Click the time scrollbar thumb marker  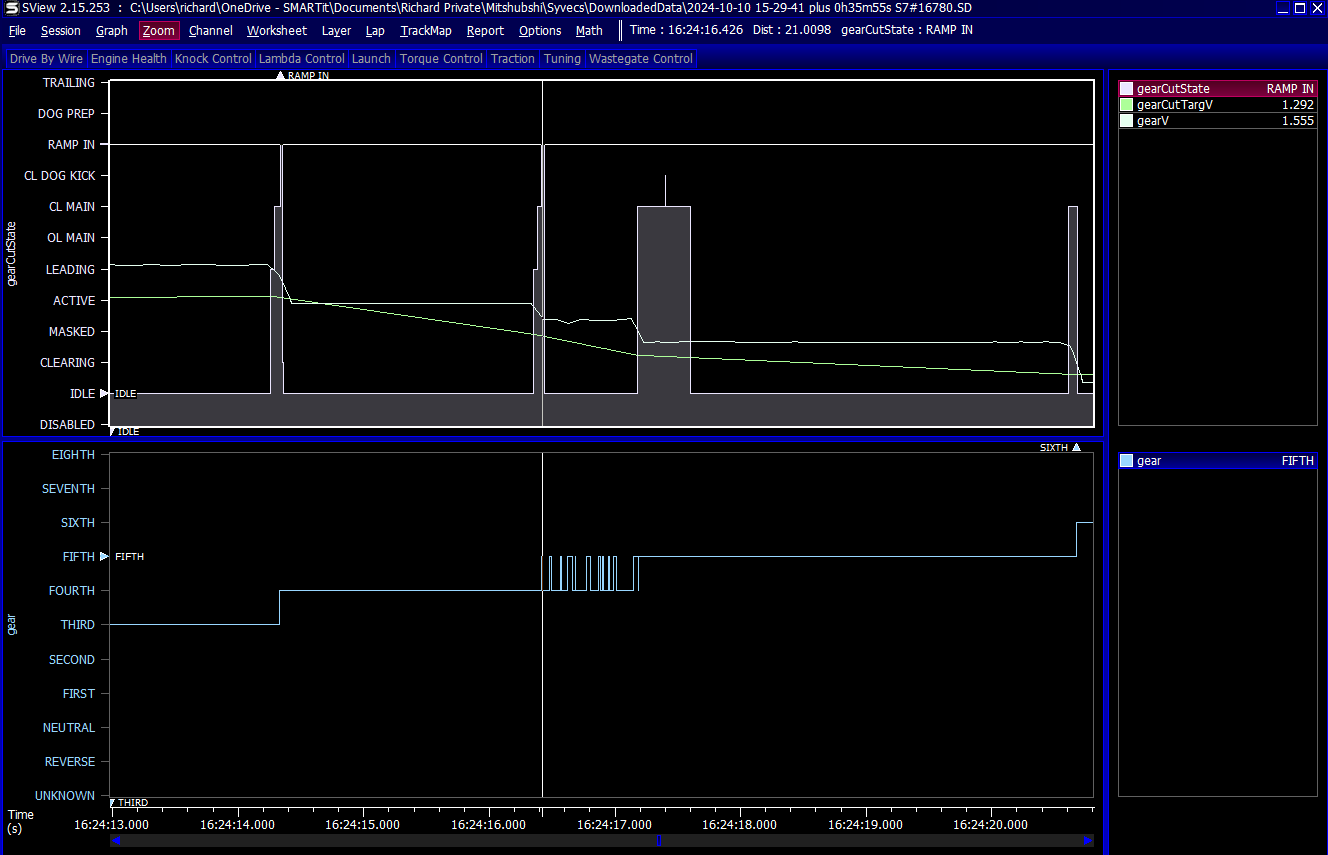[x=659, y=841]
